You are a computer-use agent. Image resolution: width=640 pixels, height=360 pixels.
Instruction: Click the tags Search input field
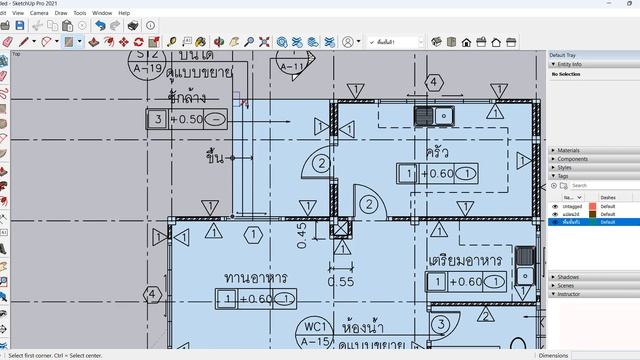(604, 186)
